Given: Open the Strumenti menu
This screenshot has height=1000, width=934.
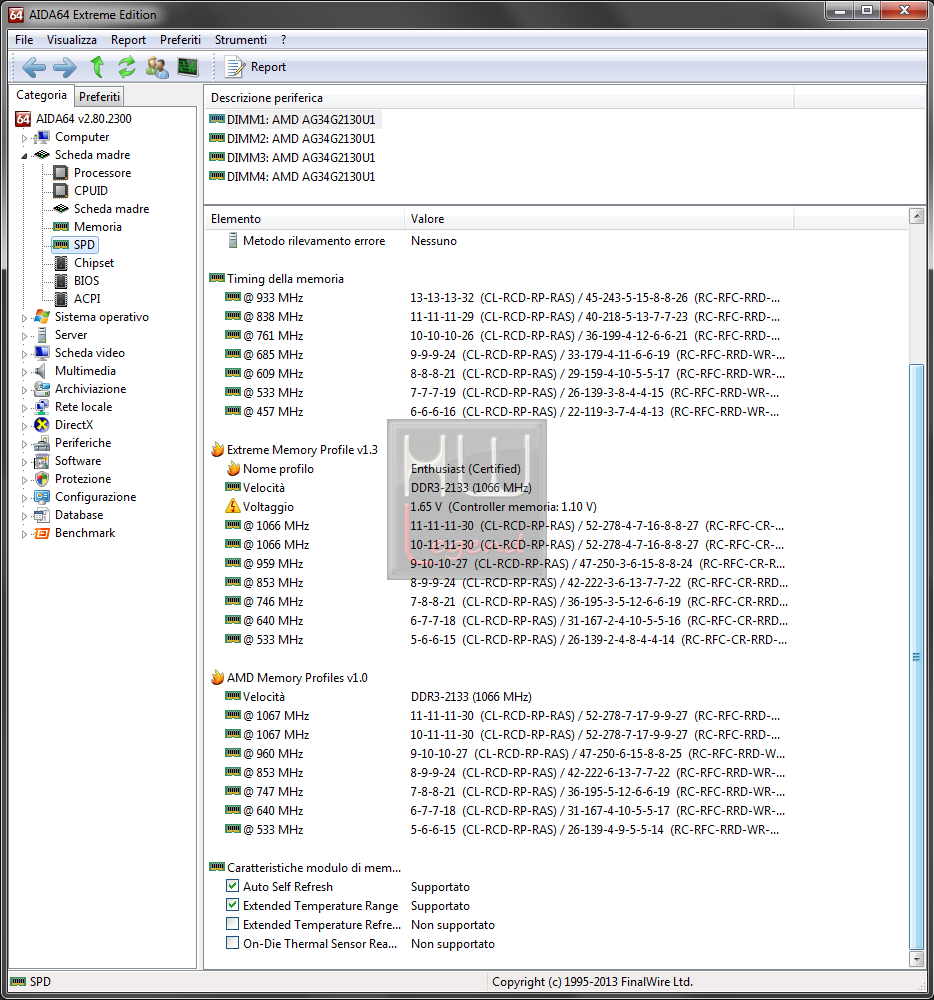Looking at the screenshot, I should [x=240, y=40].
